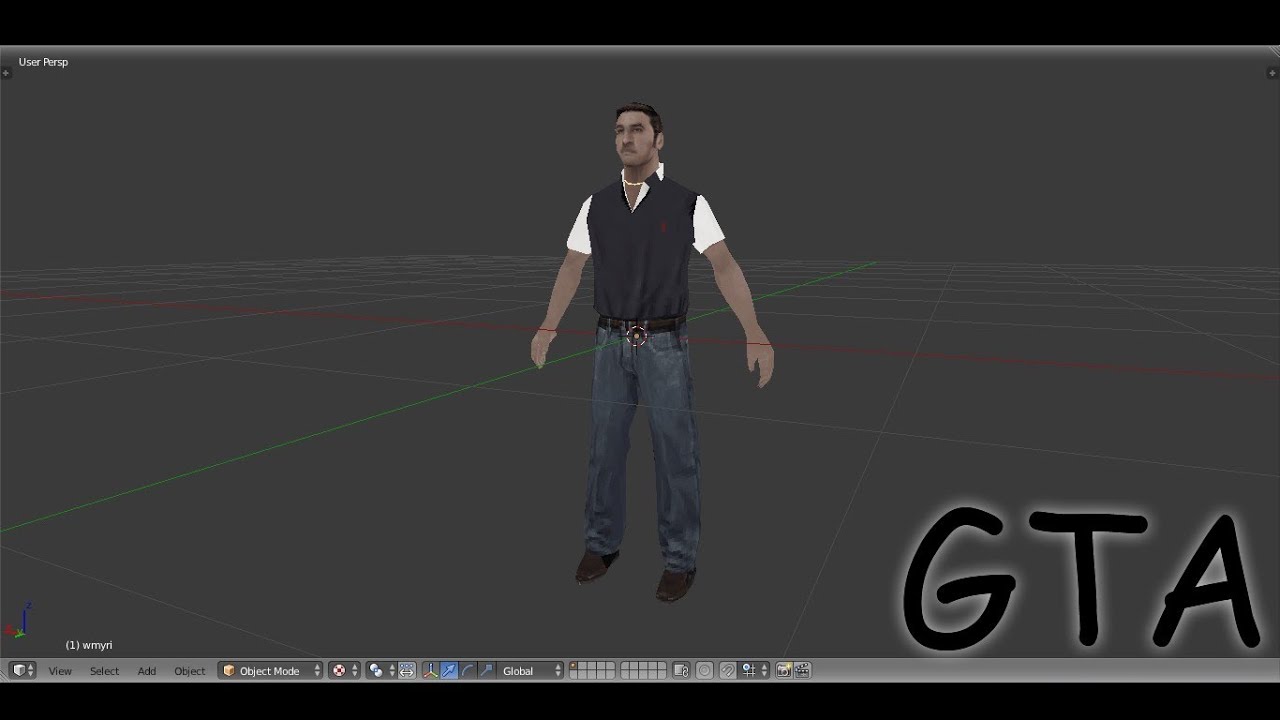Open the View menu
Viewport: 1280px width, 720px height.
(x=60, y=671)
